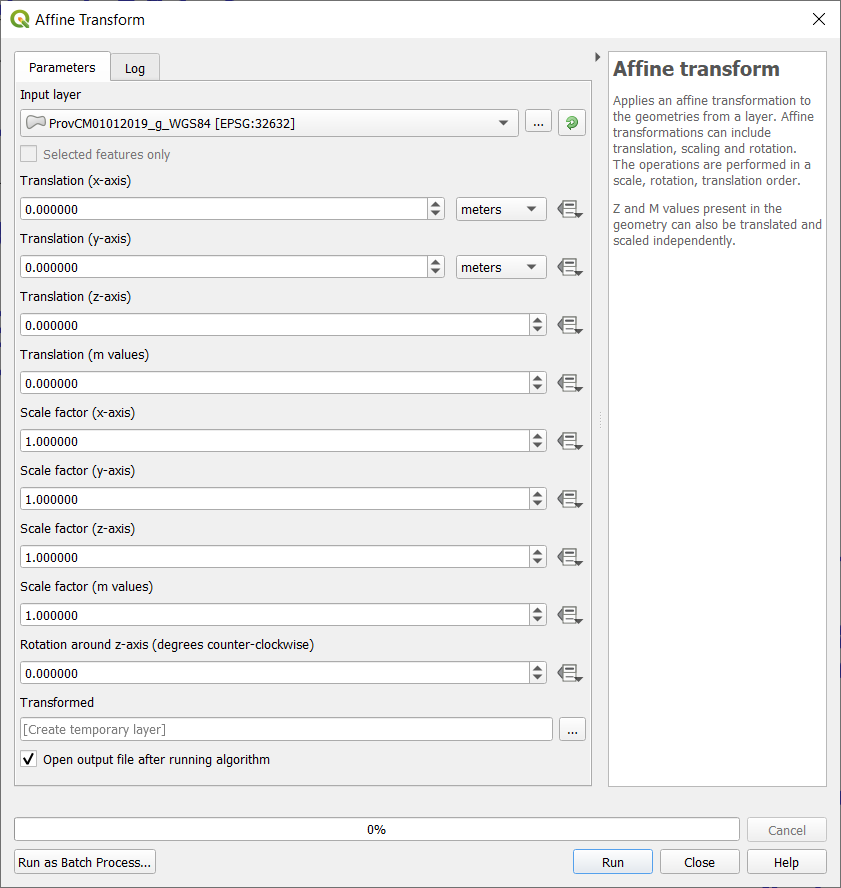Select the Parameters tab
Viewport: 841px width, 888px height.
[x=62, y=67]
